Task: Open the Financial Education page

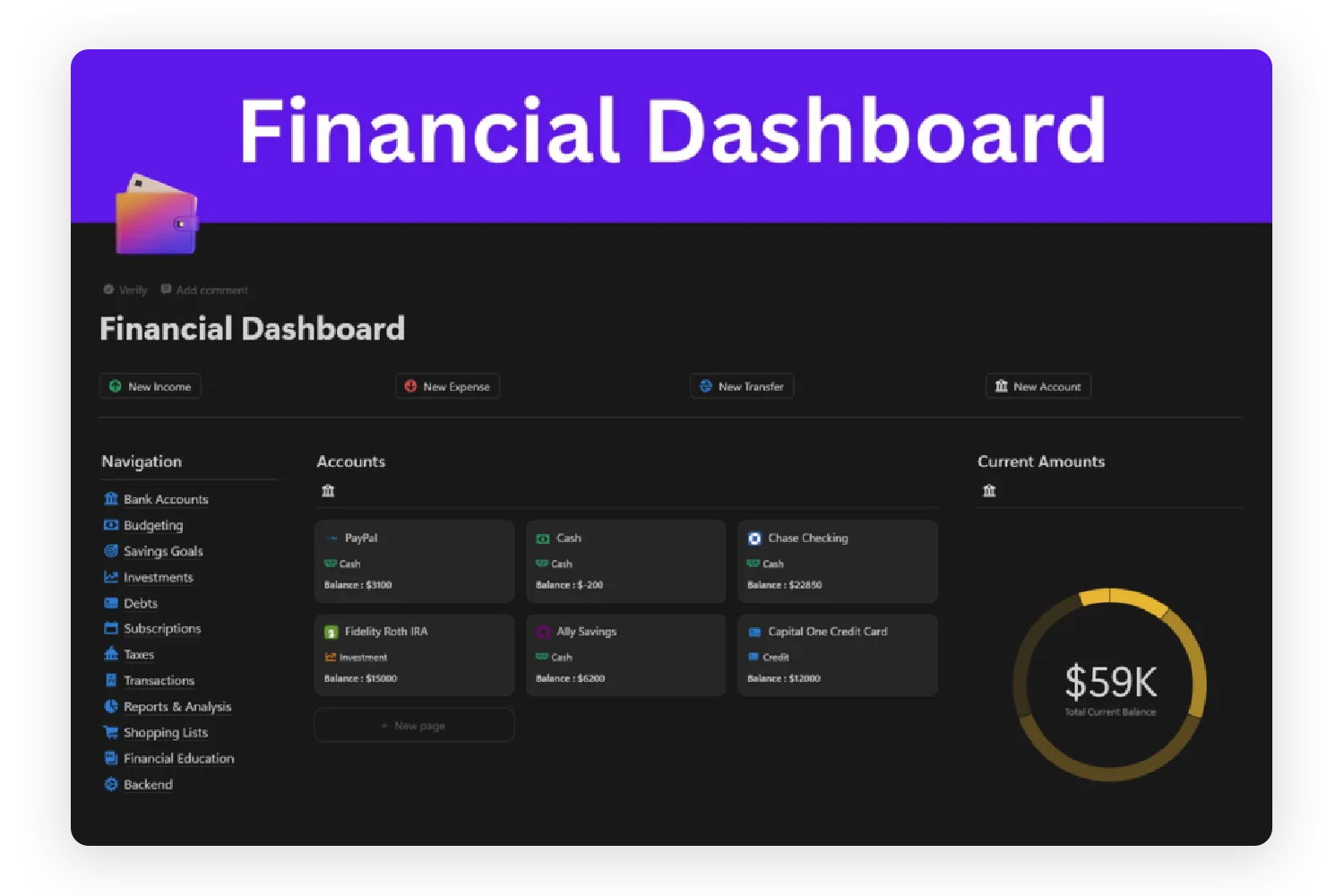Action: (x=179, y=758)
